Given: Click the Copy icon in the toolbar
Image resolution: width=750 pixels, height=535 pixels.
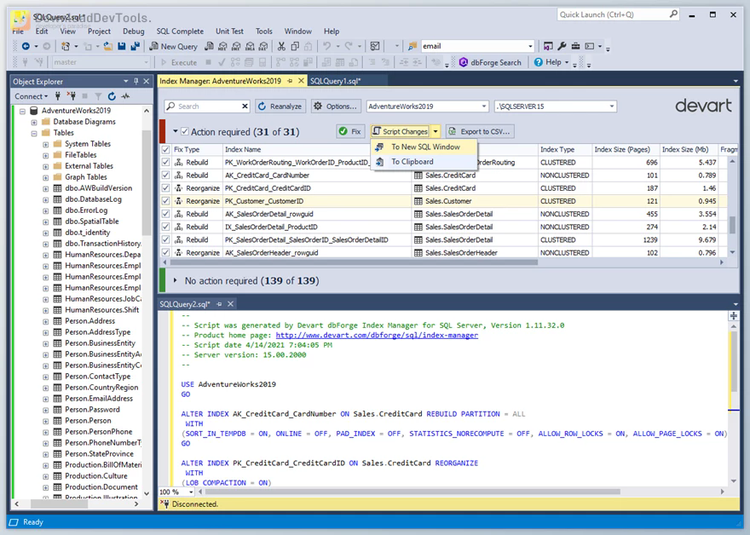Looking at the screenshot, I should (x=295, y=46).
